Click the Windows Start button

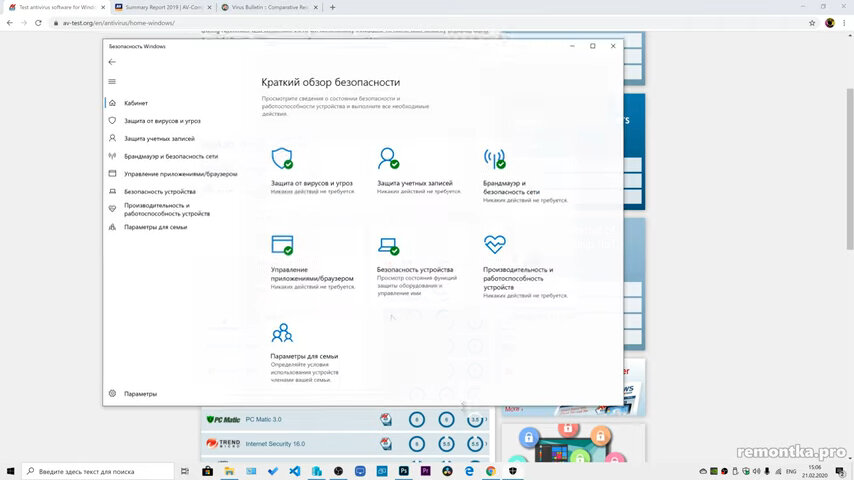pyautogui.click(x=10, y=471)
